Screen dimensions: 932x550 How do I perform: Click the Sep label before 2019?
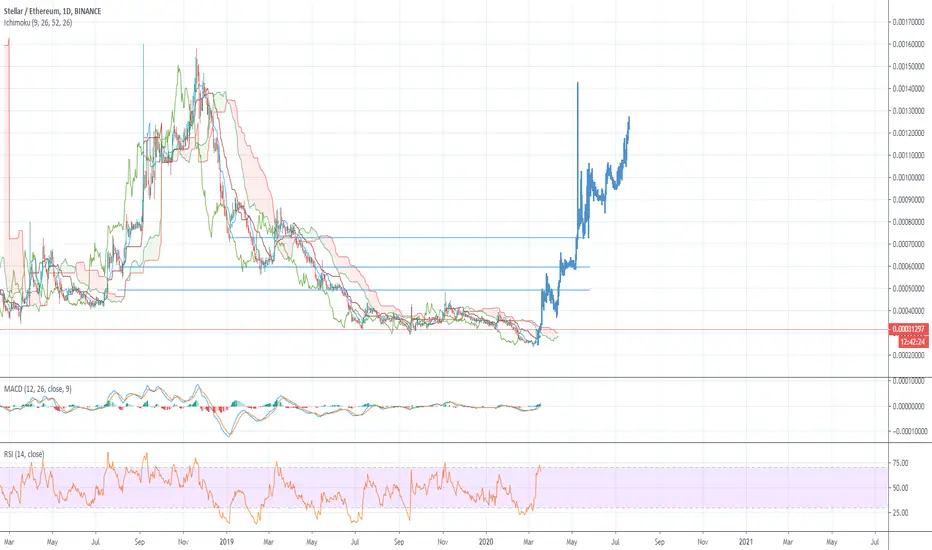point(140,542)
